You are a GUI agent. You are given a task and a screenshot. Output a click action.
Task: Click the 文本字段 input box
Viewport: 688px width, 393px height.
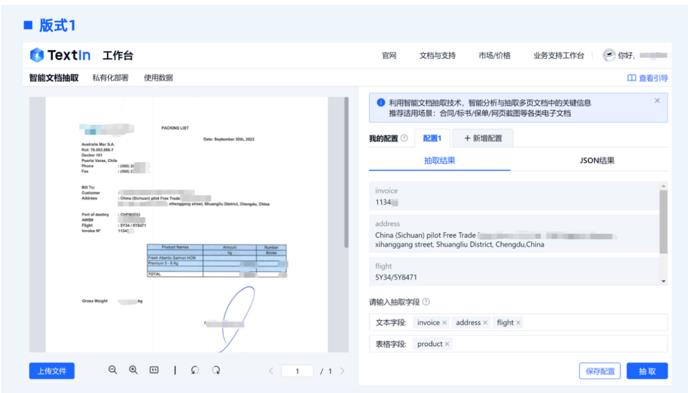click(518, 322)
